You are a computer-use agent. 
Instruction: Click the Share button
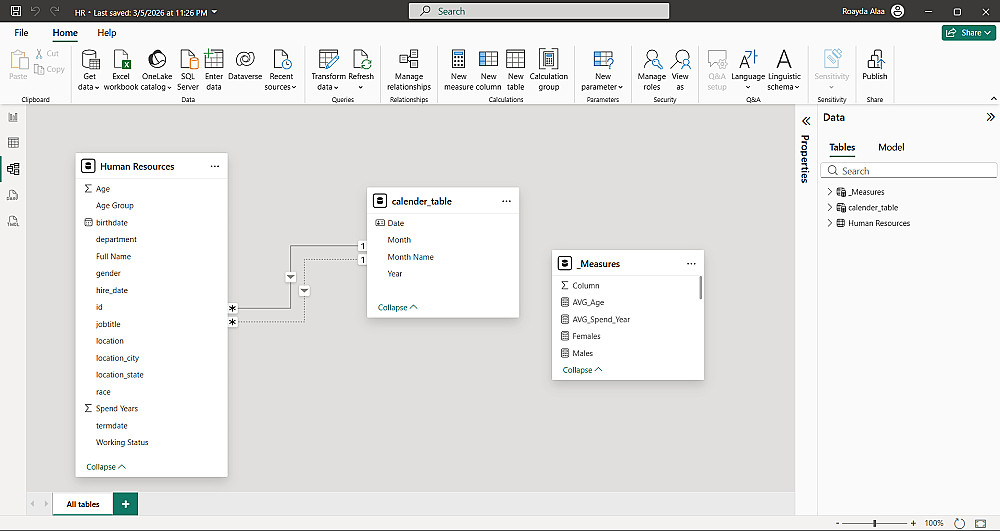(969, 33)
